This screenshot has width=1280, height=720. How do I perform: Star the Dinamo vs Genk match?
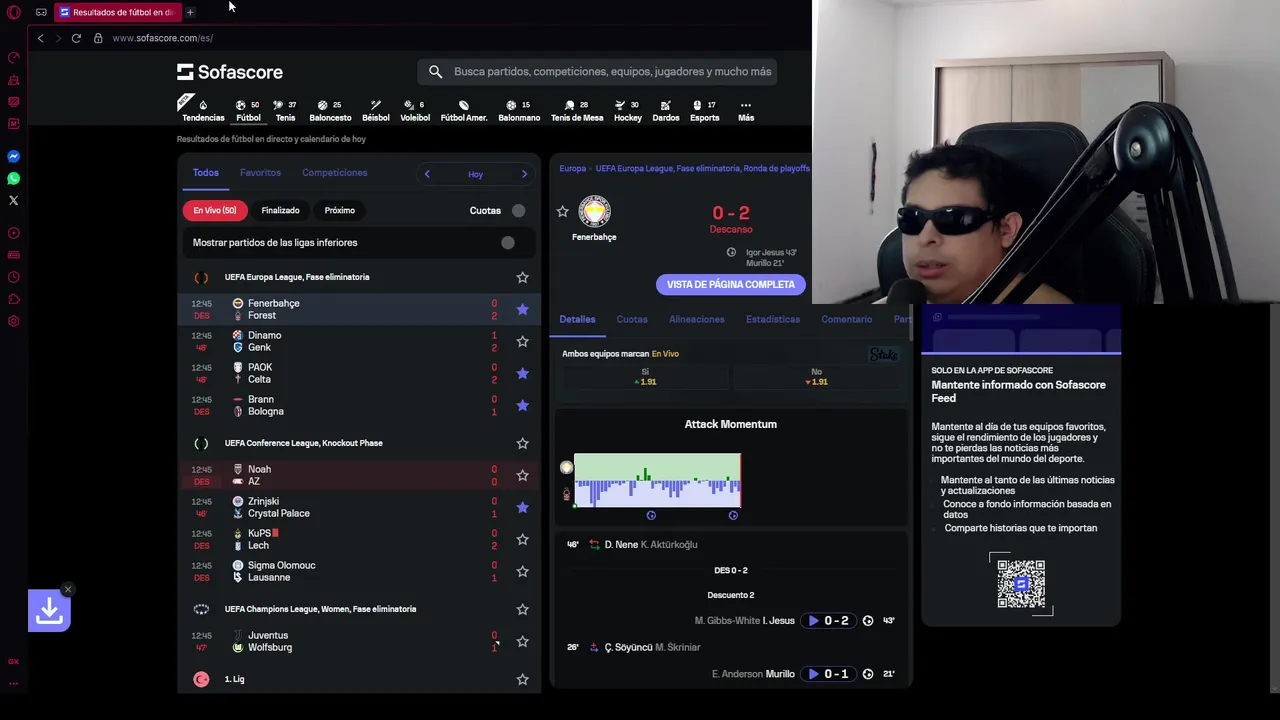tap(522, 342)
